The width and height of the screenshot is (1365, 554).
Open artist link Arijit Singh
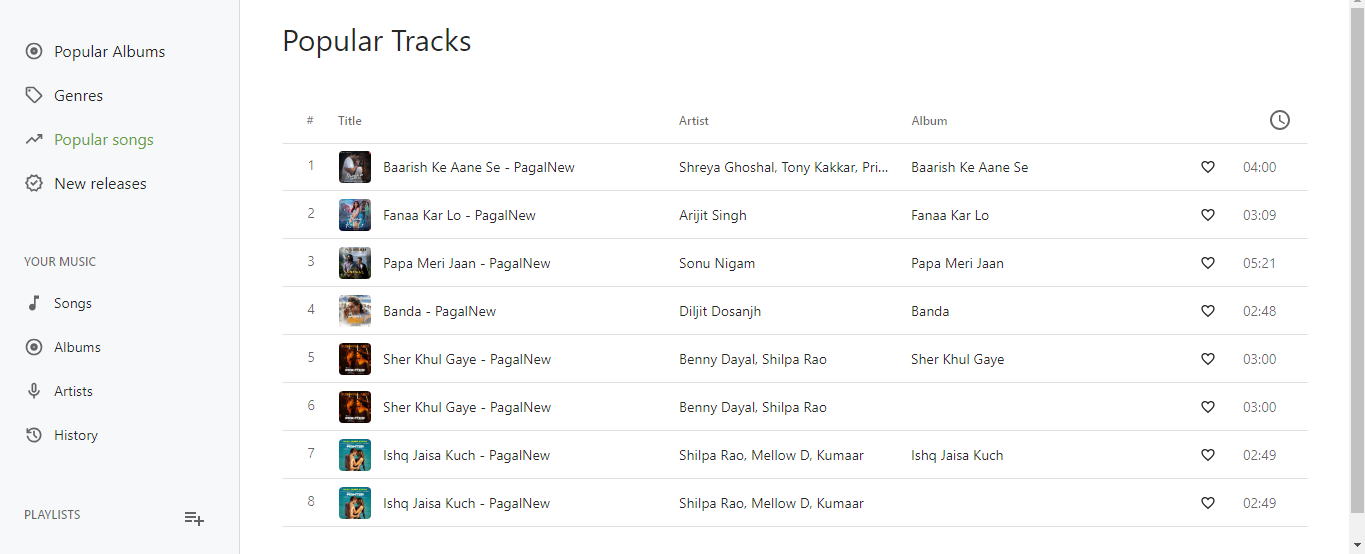click(712, 215)
